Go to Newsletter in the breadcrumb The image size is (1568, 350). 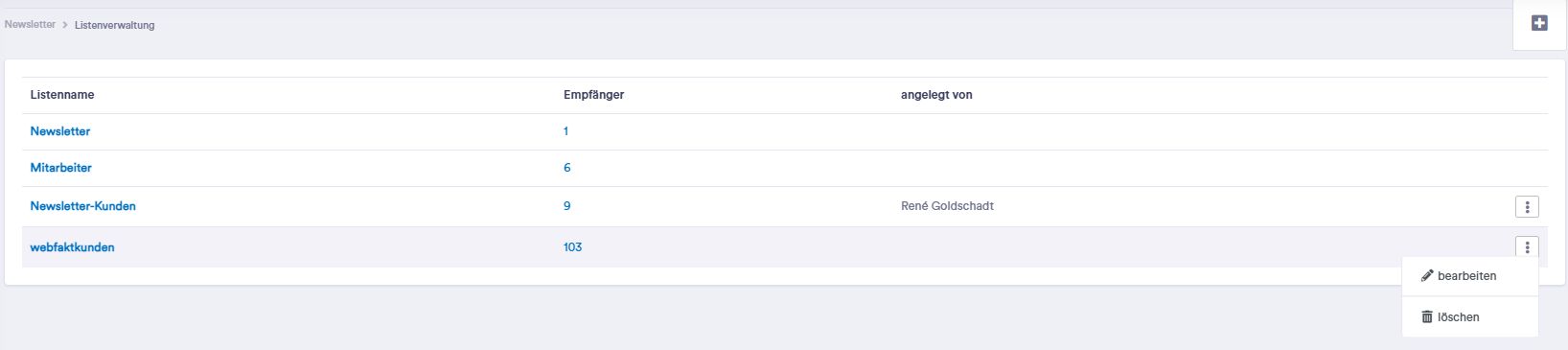tap(30, 24)
